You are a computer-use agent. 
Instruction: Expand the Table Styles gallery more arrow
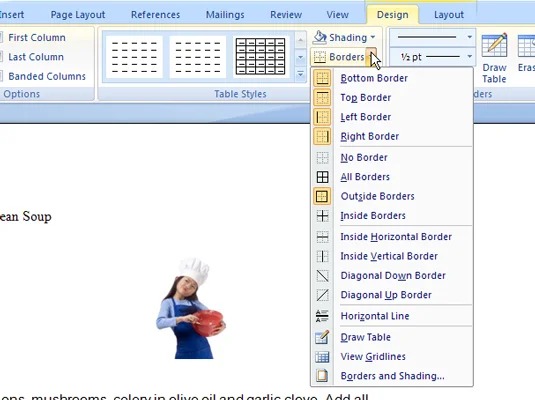[300, 74]
